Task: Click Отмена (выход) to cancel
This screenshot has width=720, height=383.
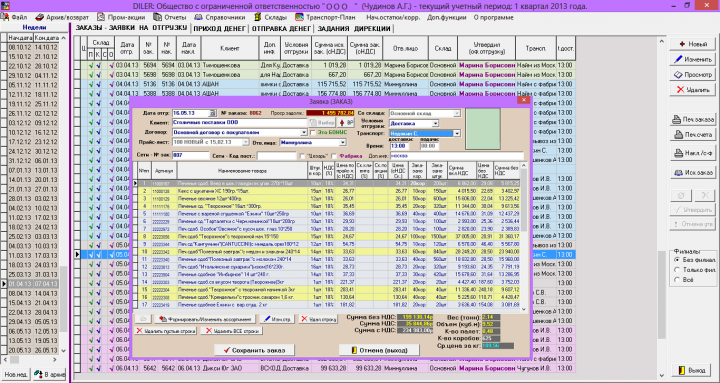Action: [379, 350]
